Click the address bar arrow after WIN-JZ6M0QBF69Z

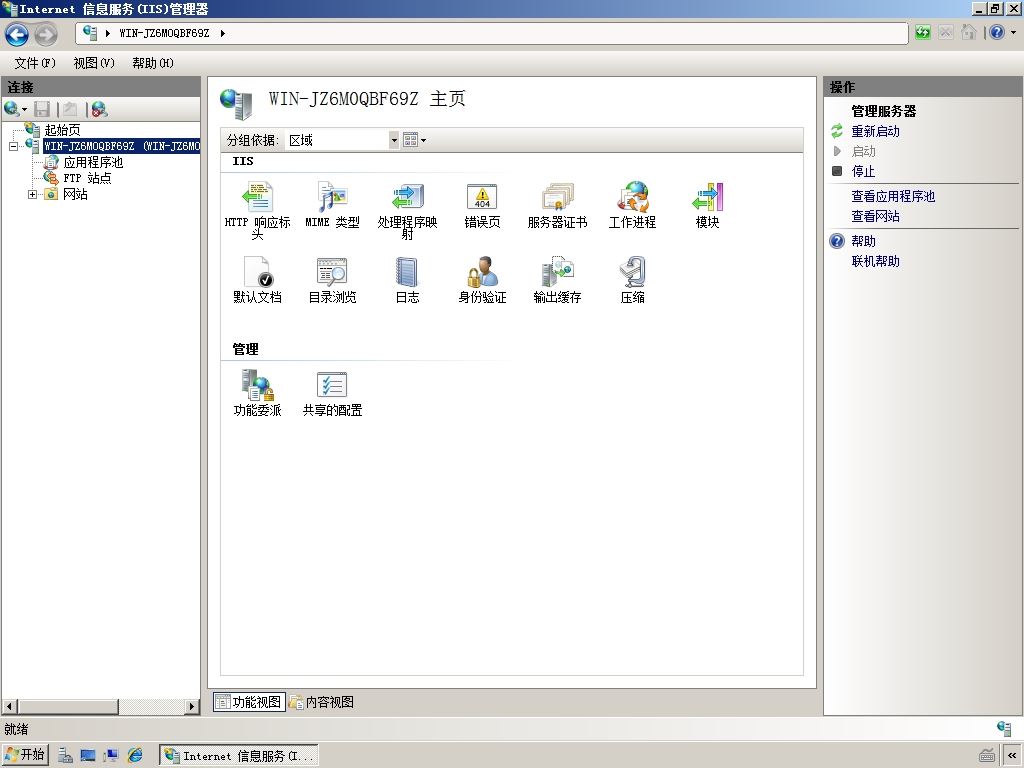[x=223, y=33]
